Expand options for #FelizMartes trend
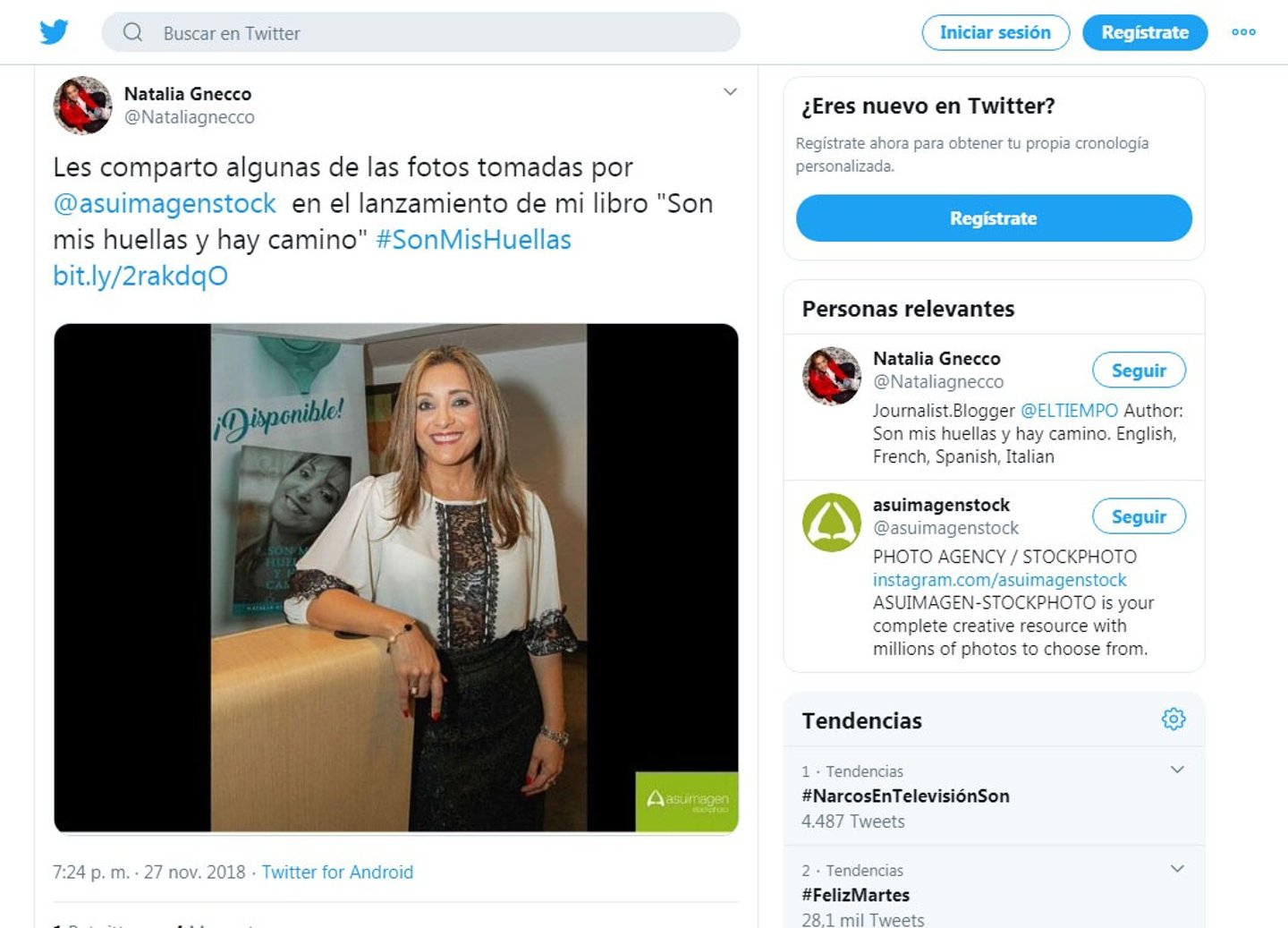Viewport: 1288px width, 928px height. [x=1177, y=869]
